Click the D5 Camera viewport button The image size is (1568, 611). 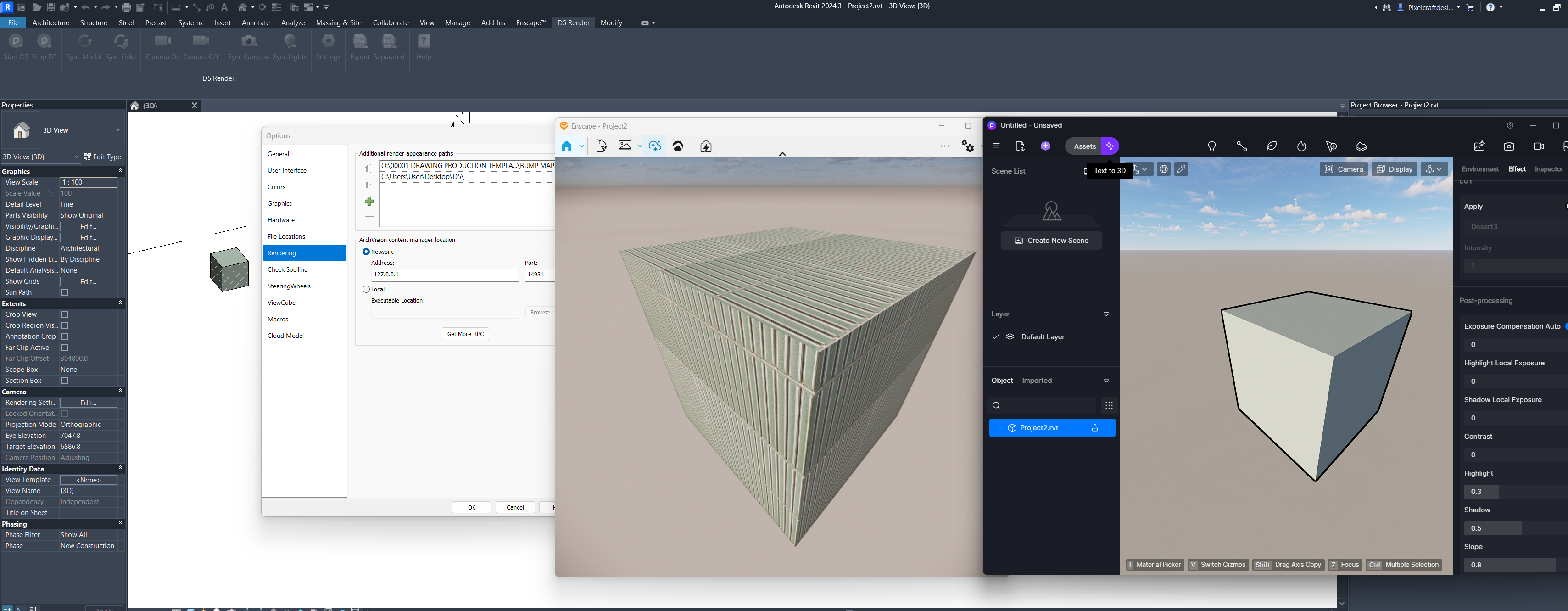pyautogui.click(x=1344, y=169)
